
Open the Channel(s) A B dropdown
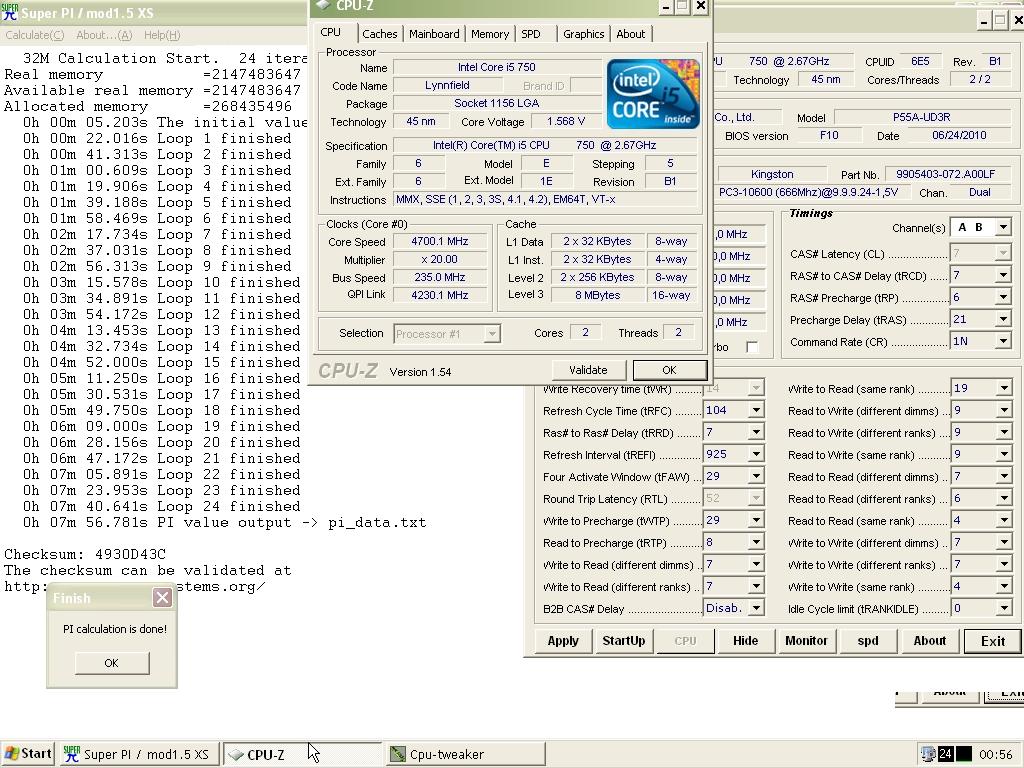1003,227
